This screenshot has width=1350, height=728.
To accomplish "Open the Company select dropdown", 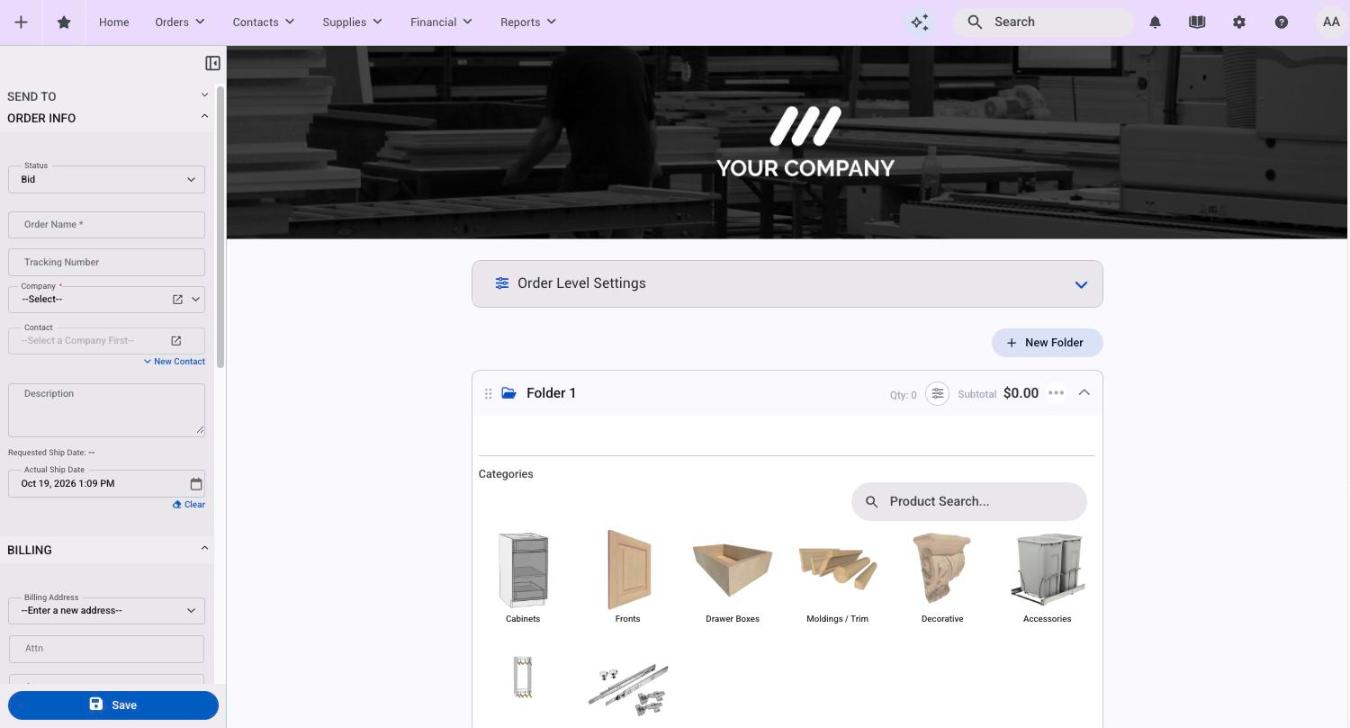I will tap(106, 299).
